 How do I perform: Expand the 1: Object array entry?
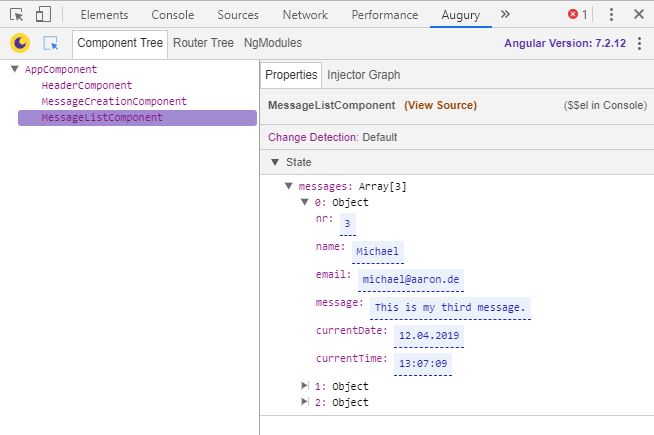(306, 386)
